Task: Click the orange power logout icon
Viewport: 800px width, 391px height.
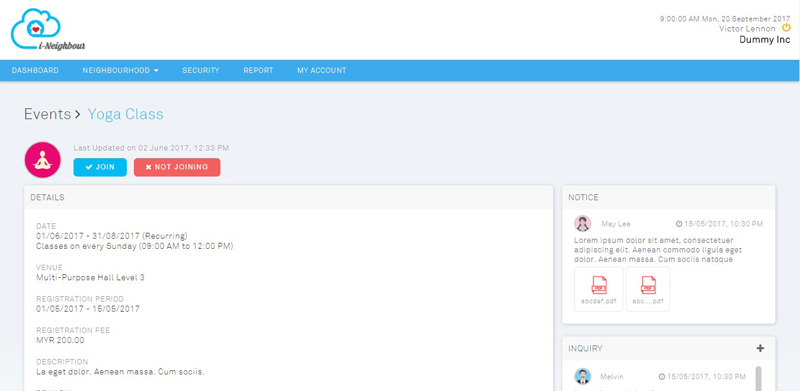Action: (786, 28)
